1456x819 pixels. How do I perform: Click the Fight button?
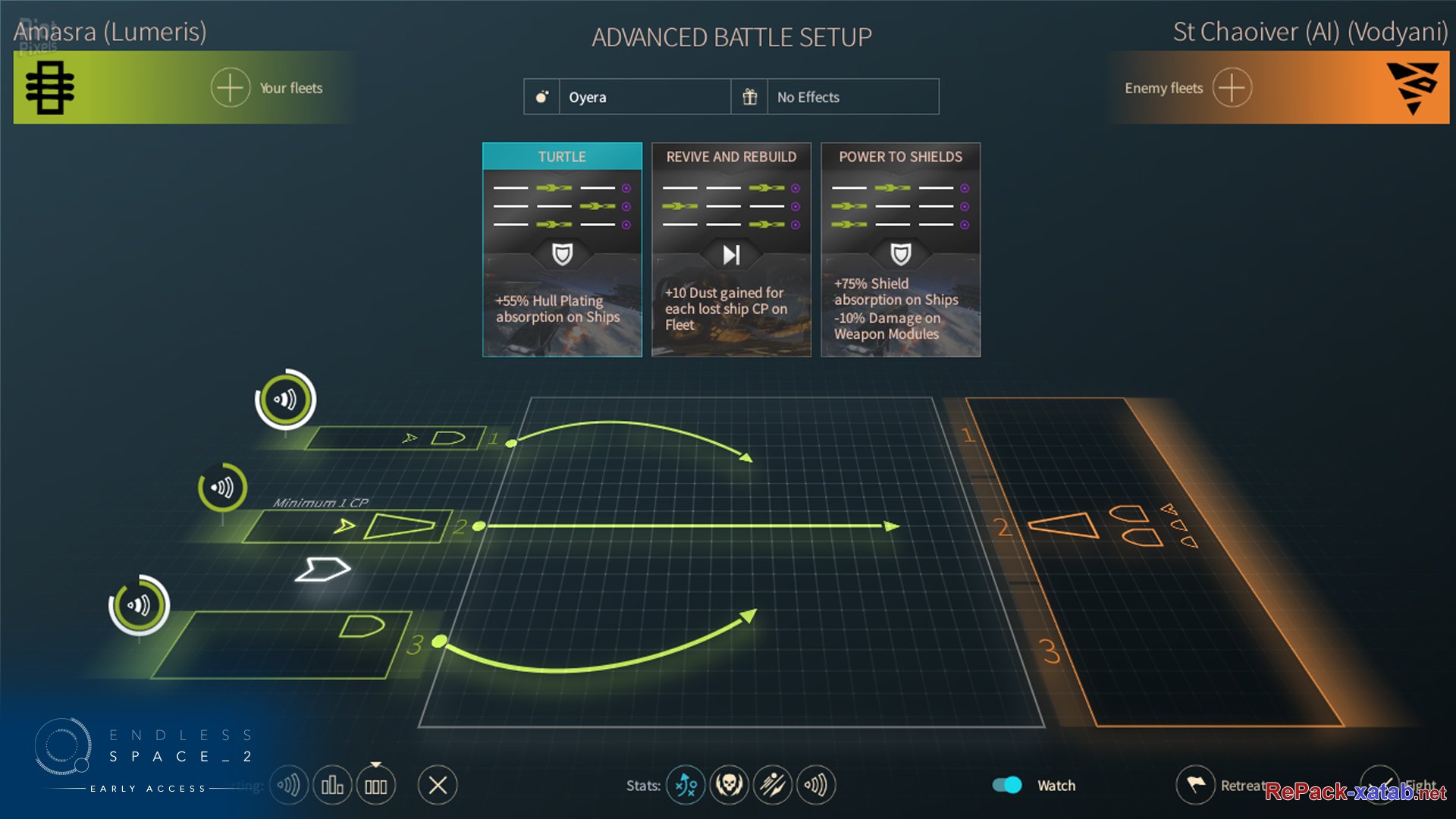(x=1379, y=783)
